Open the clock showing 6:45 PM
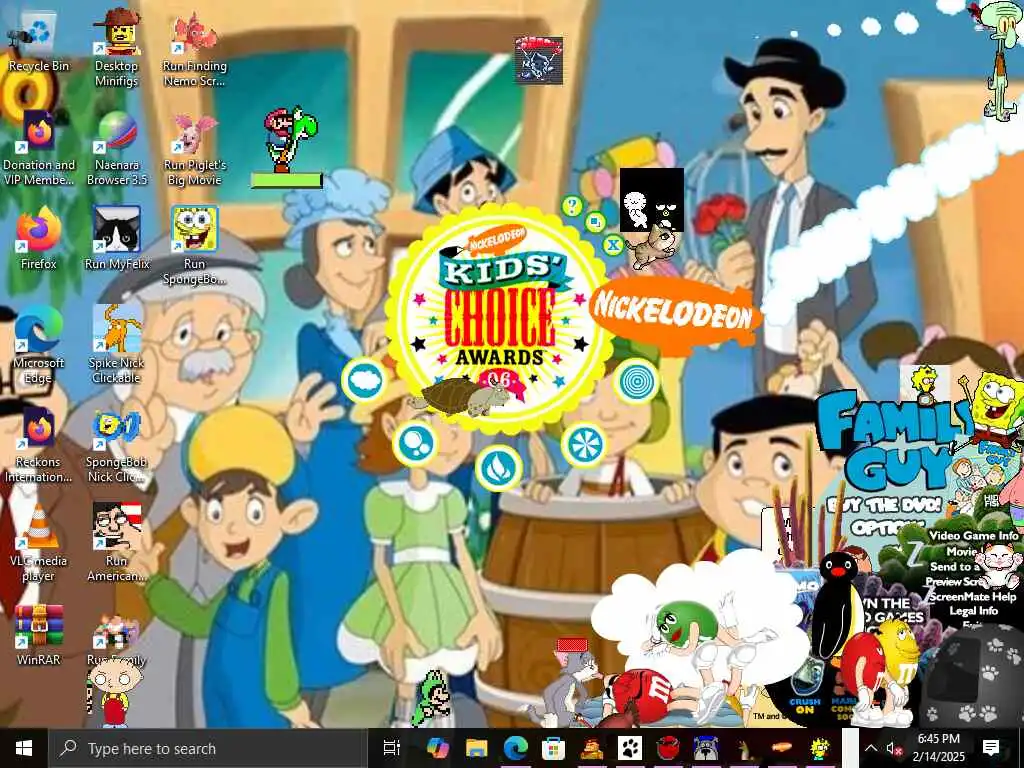Screen dimensions: 1024x768 click(x=939, y=748)
